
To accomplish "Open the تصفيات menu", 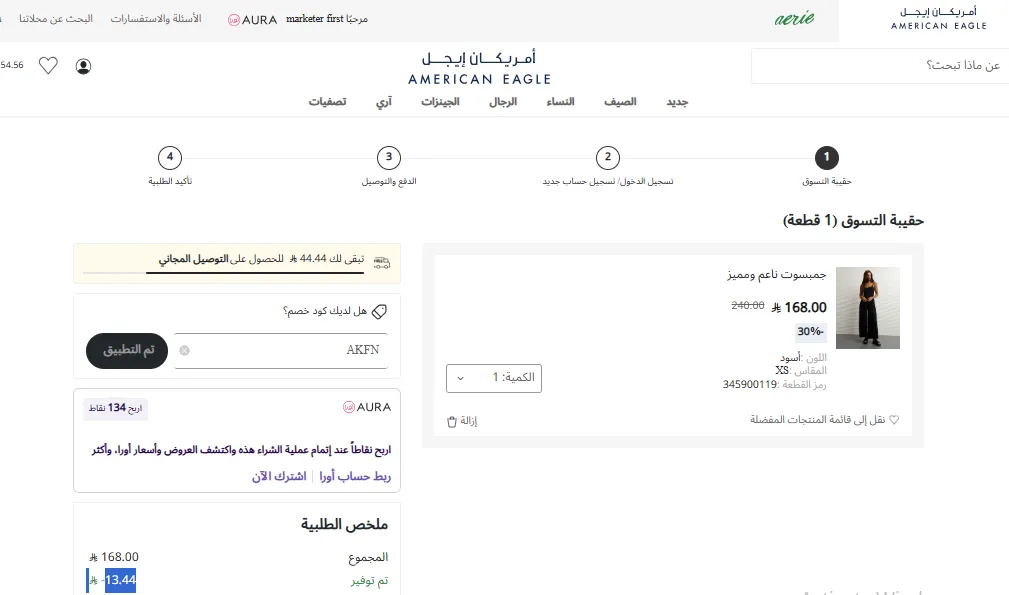I will click(328, 102).
